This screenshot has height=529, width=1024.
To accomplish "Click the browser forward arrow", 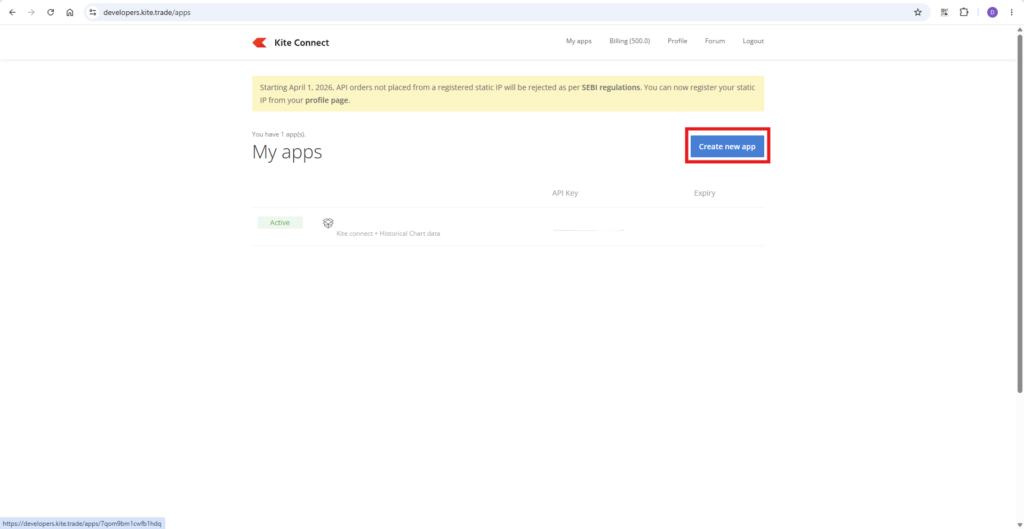I will (31, 12).
